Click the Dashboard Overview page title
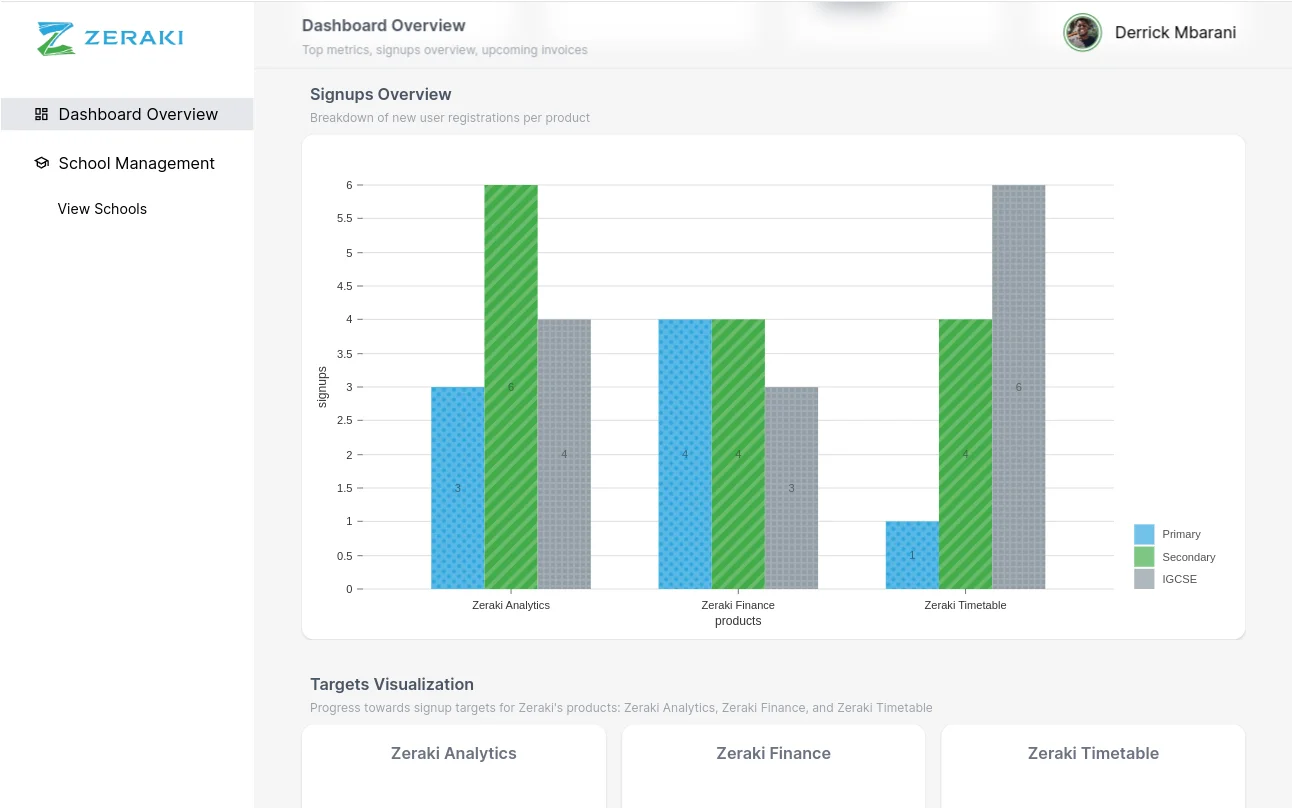The image size is (1292, 808). [384, 25]
